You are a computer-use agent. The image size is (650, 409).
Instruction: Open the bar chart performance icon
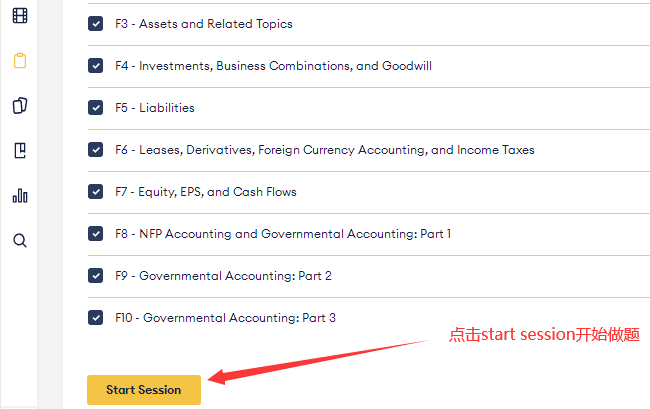click(20, 195)
